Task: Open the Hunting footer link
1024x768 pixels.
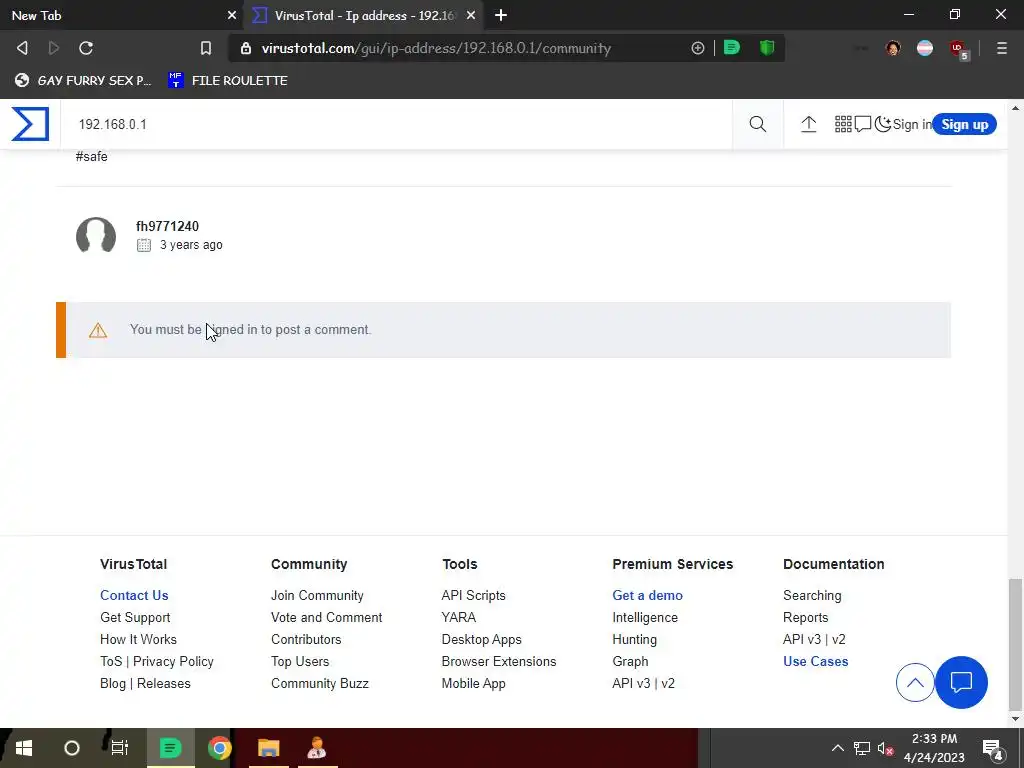Action: point(634,639)
